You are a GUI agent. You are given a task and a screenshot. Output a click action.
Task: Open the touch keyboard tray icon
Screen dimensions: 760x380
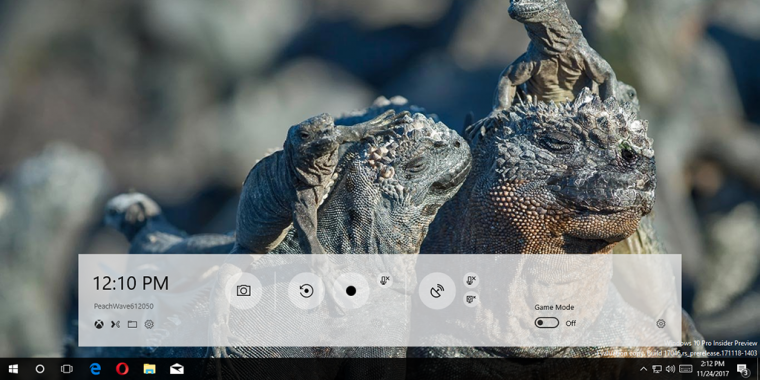(685, 369)
